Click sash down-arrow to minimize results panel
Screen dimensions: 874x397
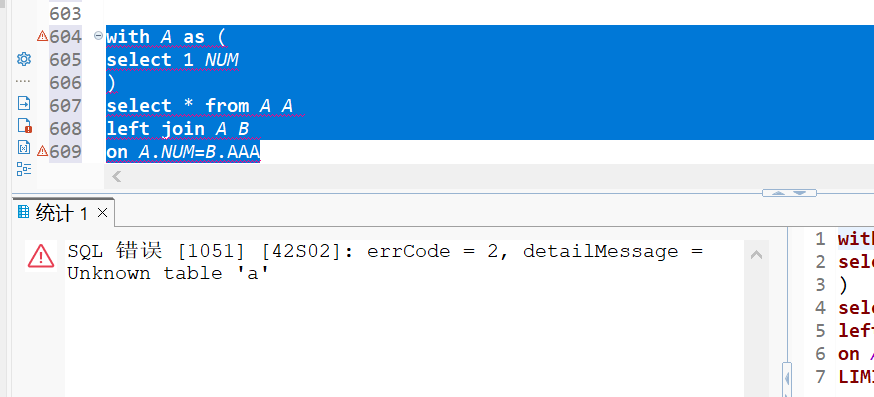click(800, 193)
